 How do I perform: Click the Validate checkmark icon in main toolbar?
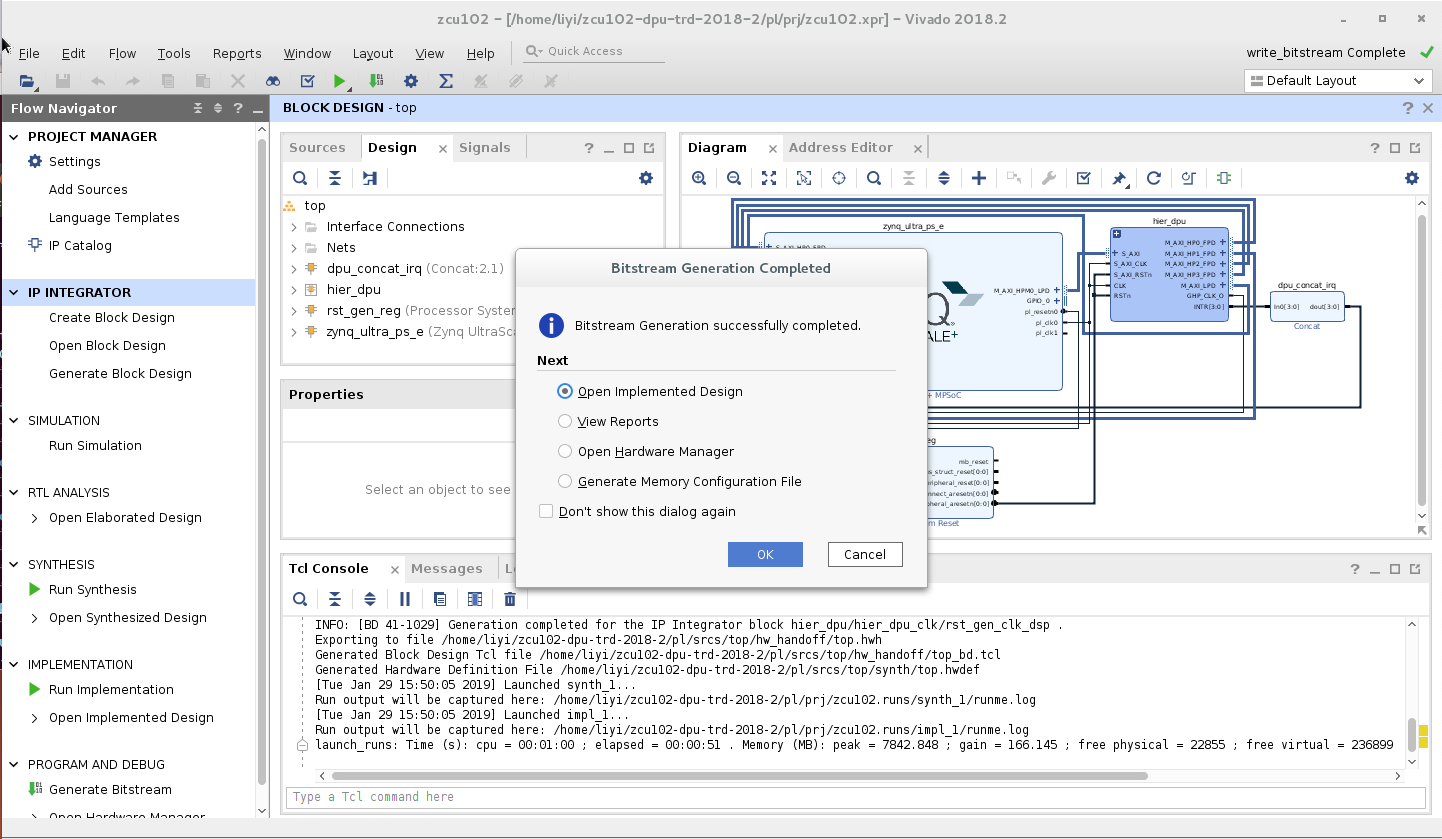point(307,81)
